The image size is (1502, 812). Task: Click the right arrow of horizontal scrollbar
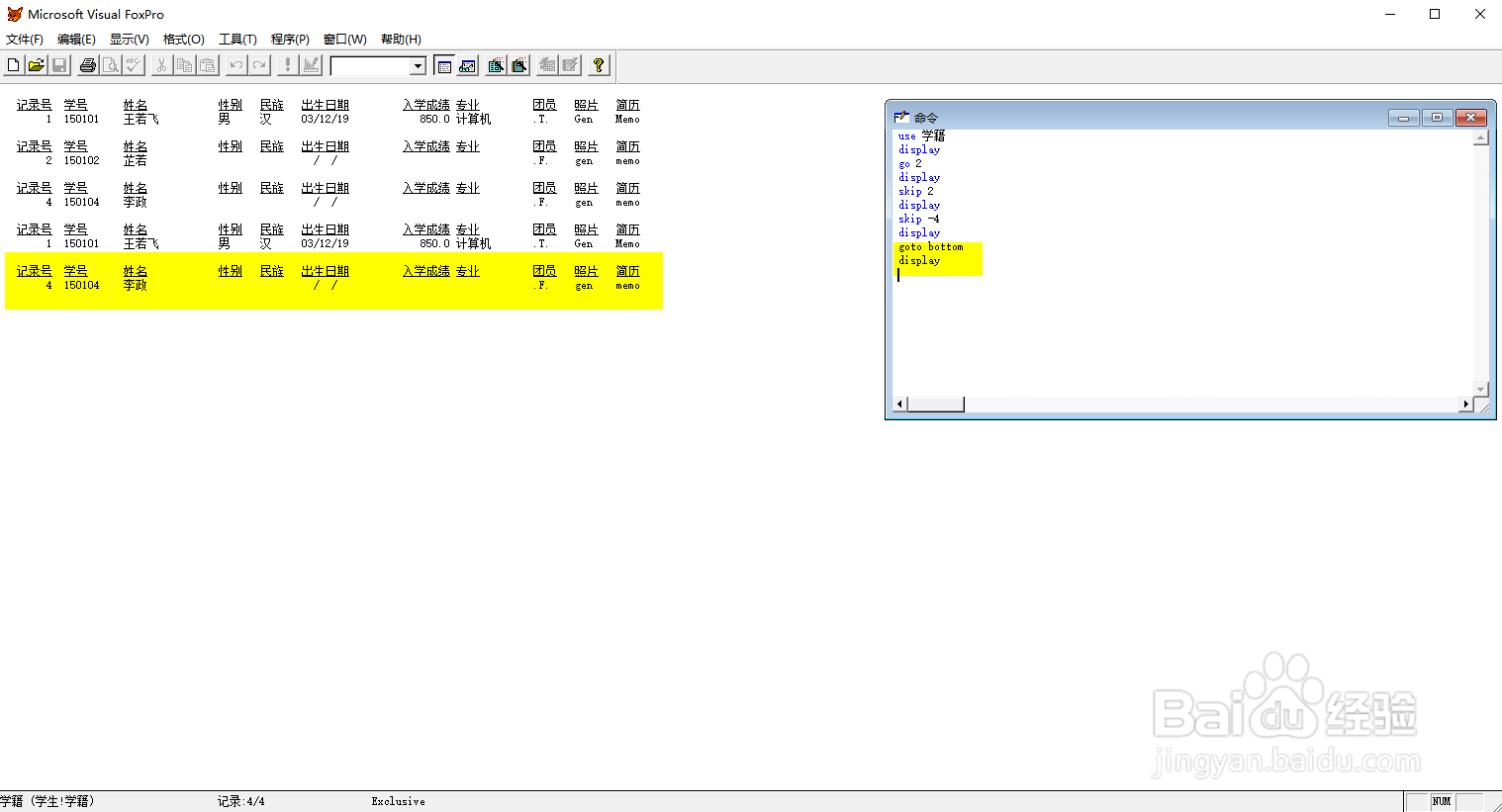click(1466, 405)
